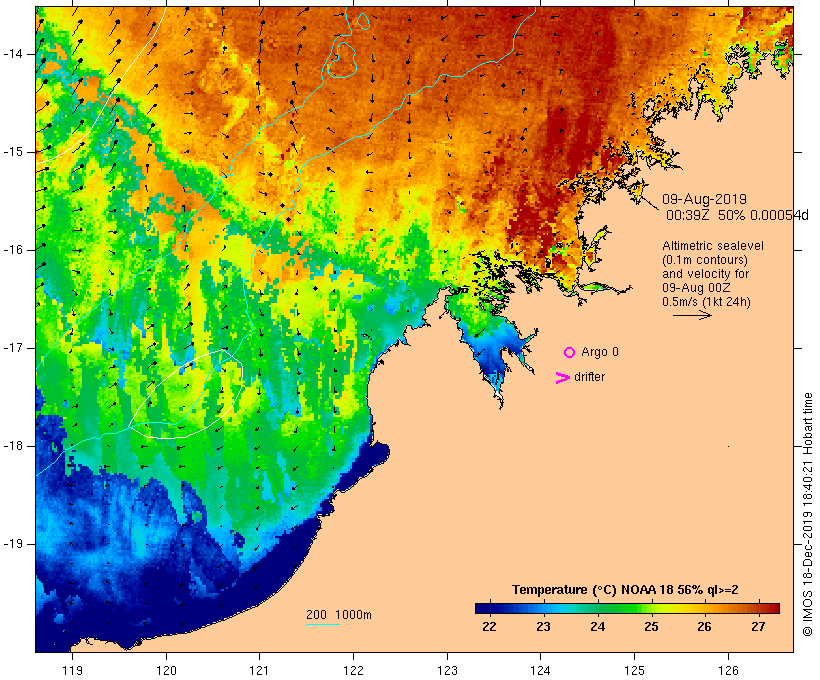820x680 pixels.
Task: Click the longitude axis label '119'
Action: (x=72, y=671)
